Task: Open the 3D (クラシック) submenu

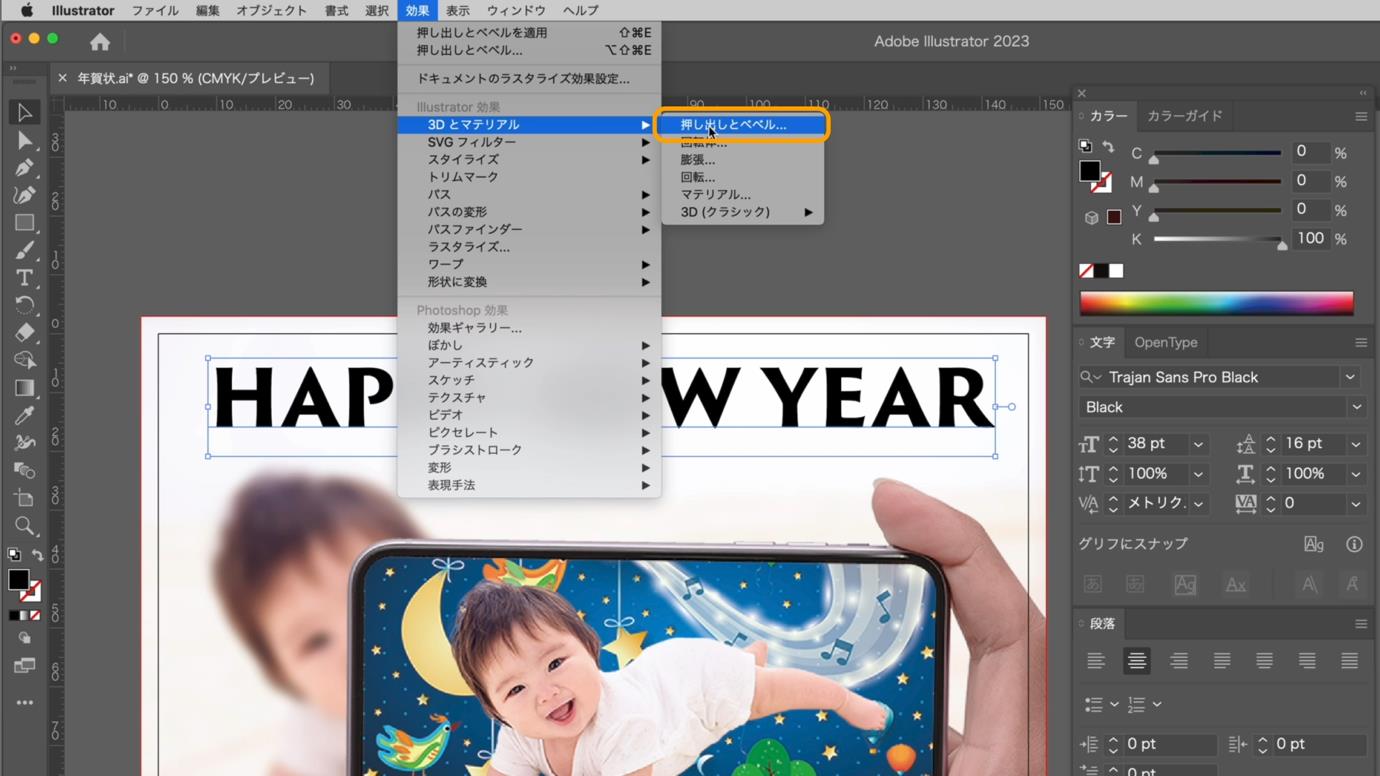Action: point(741,212)
